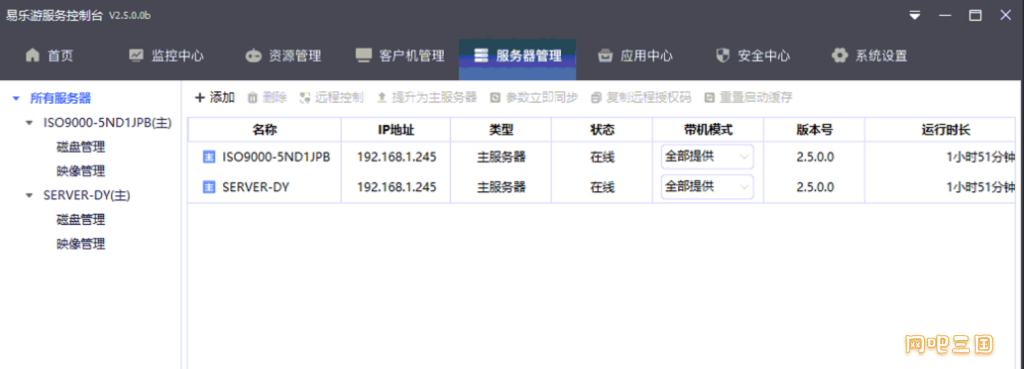The image size is (1024, 369).
Task: Click the 添加 plus button
Action: [x=215, y=98]
